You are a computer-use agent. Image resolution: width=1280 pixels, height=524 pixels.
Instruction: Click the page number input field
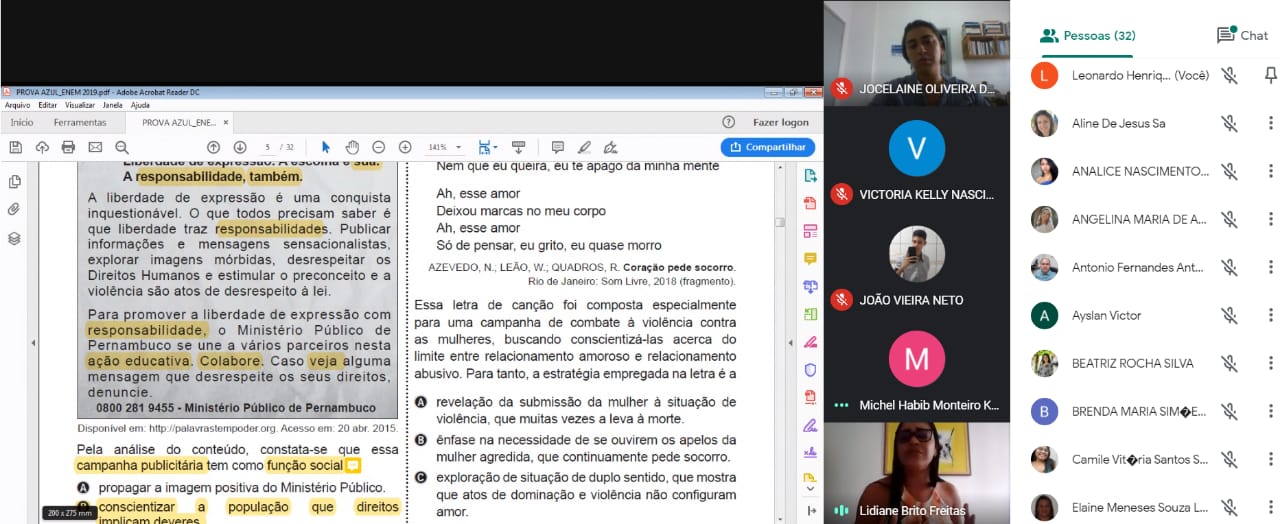pyautogui.click(x=268, y=147)
